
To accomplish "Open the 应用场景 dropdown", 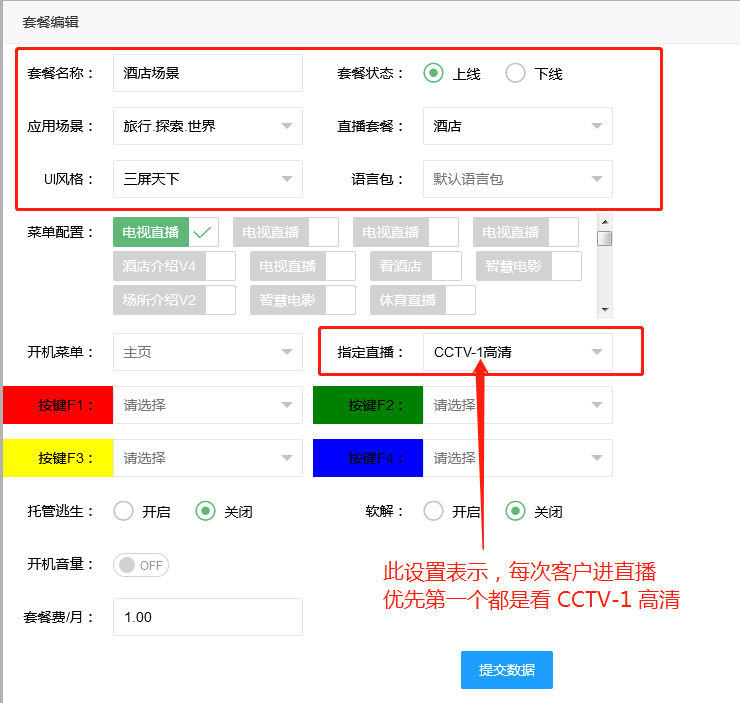I will coord(207,126).
